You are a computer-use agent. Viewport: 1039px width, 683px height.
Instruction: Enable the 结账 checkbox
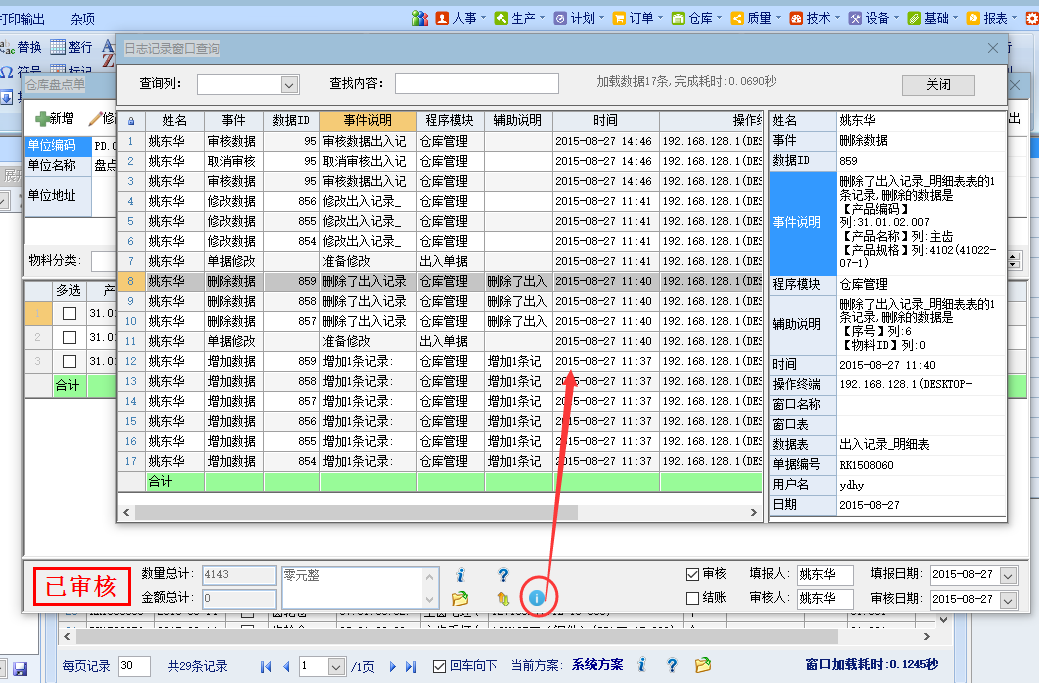click(692, 598)
